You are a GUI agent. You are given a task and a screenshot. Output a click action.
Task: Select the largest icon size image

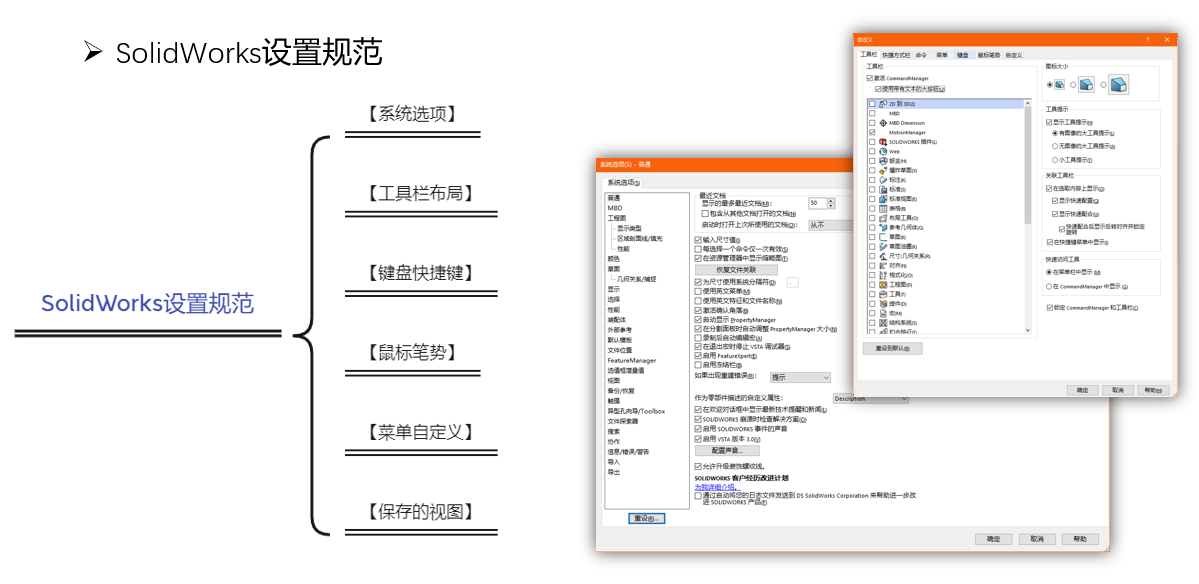point(1119,86)
